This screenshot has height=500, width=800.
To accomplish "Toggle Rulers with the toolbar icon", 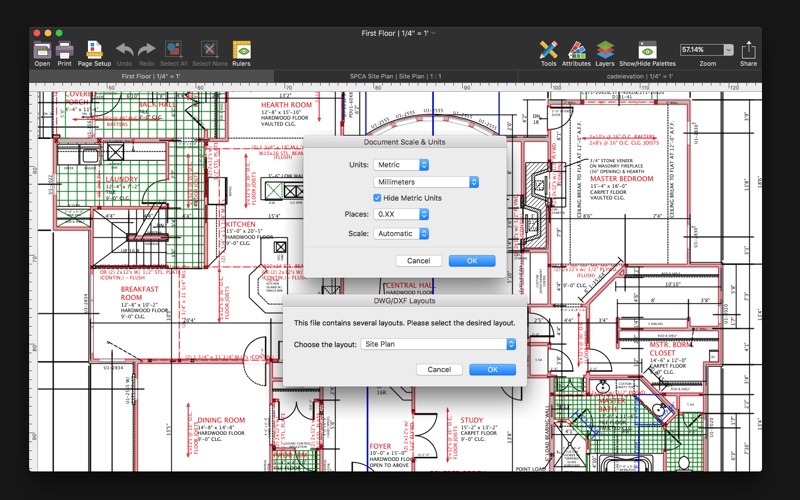I will 241,50.
